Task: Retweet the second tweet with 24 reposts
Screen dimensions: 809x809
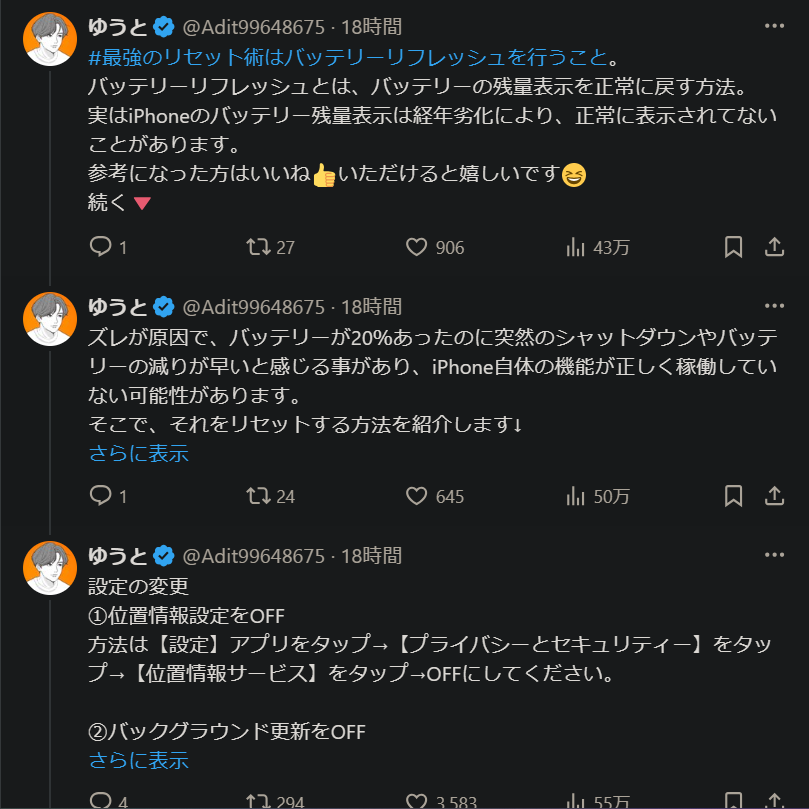Action: [x=259, y=495]
